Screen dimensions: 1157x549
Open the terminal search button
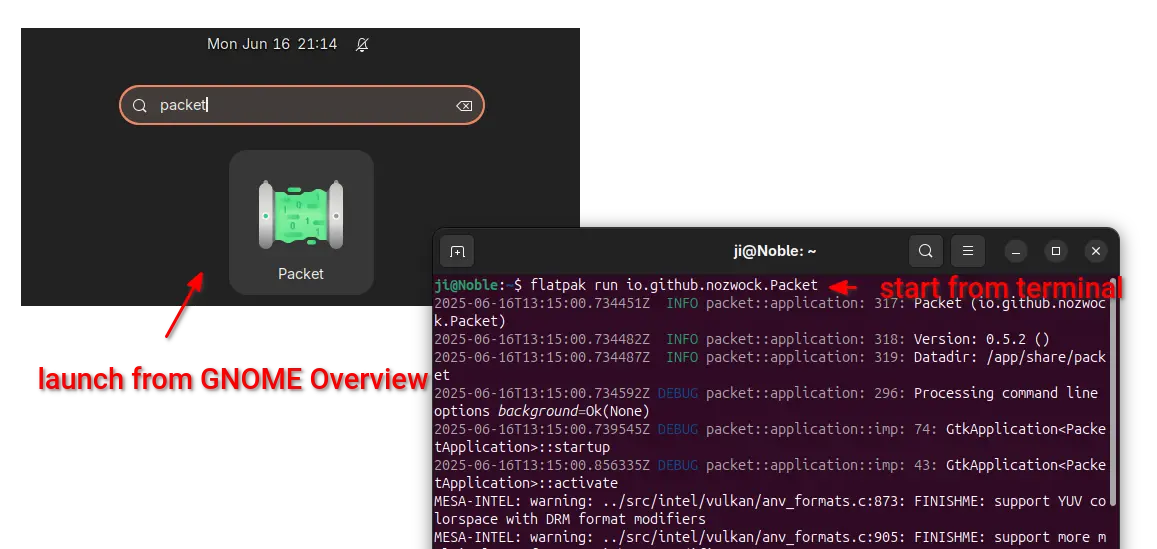(x=925, y=252)
